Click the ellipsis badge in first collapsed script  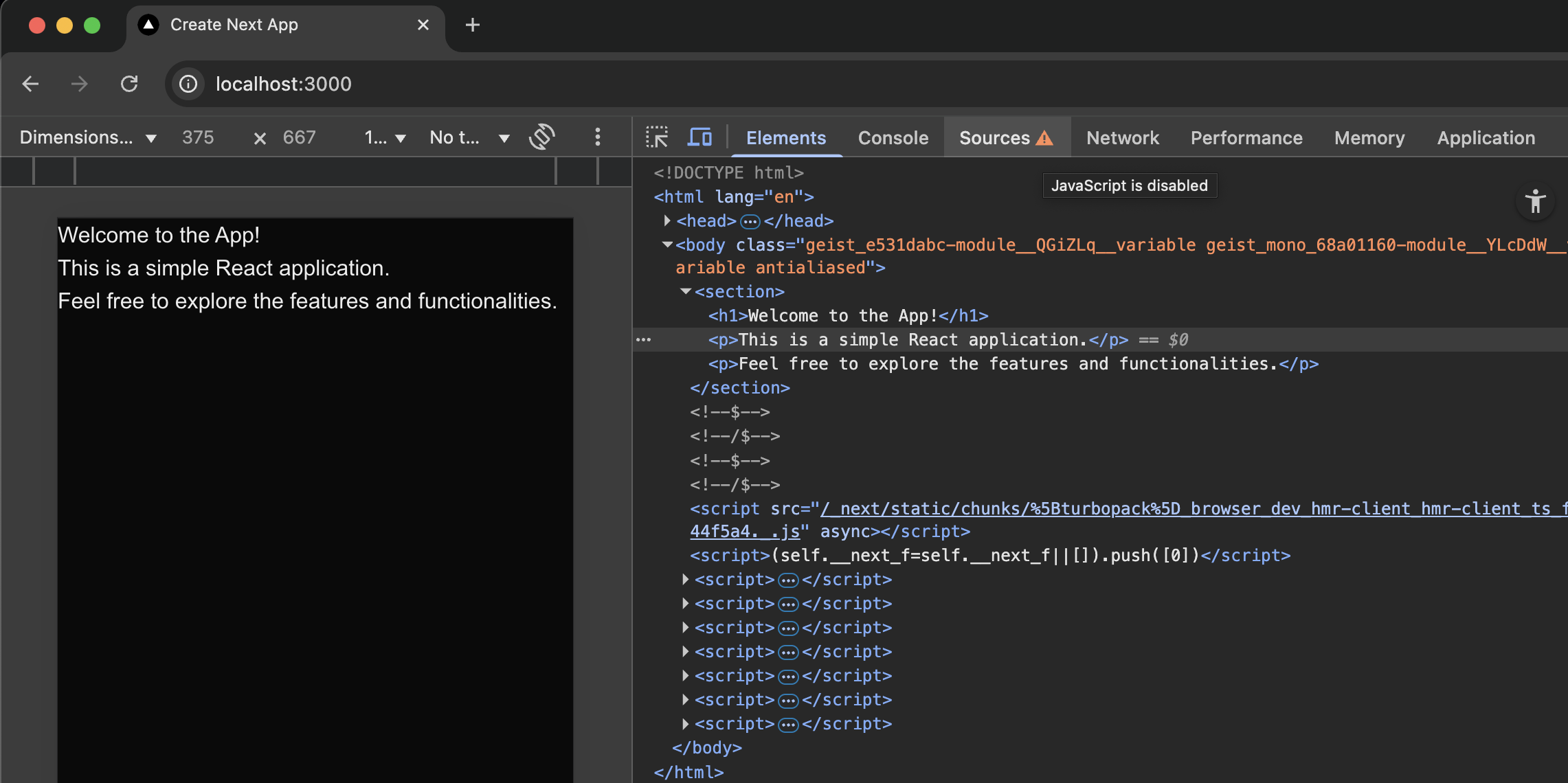pos(788,580)
